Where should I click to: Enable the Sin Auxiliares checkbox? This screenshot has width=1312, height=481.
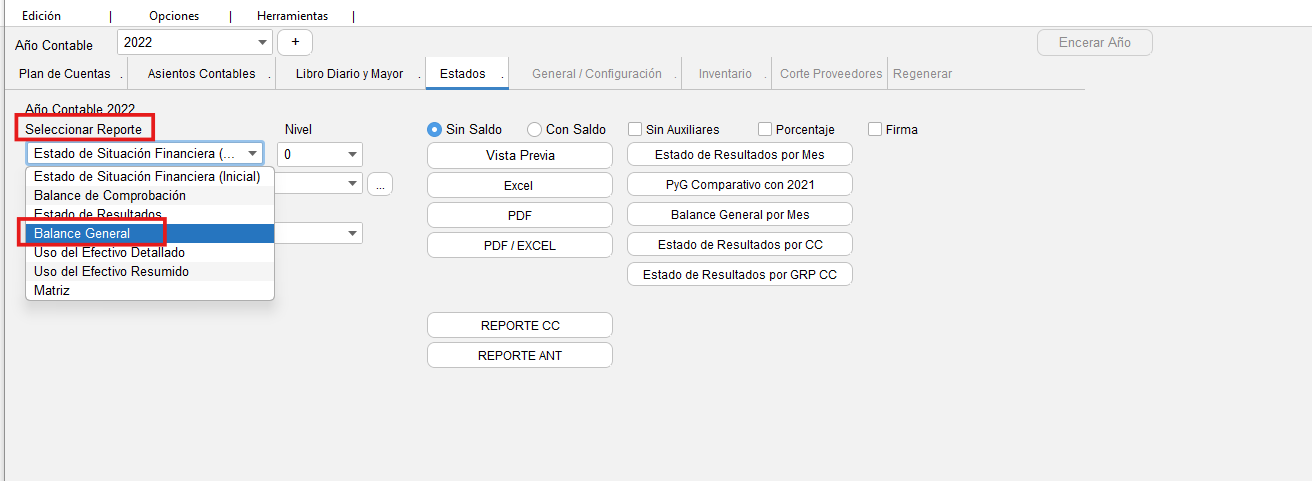tap(635, 129)
